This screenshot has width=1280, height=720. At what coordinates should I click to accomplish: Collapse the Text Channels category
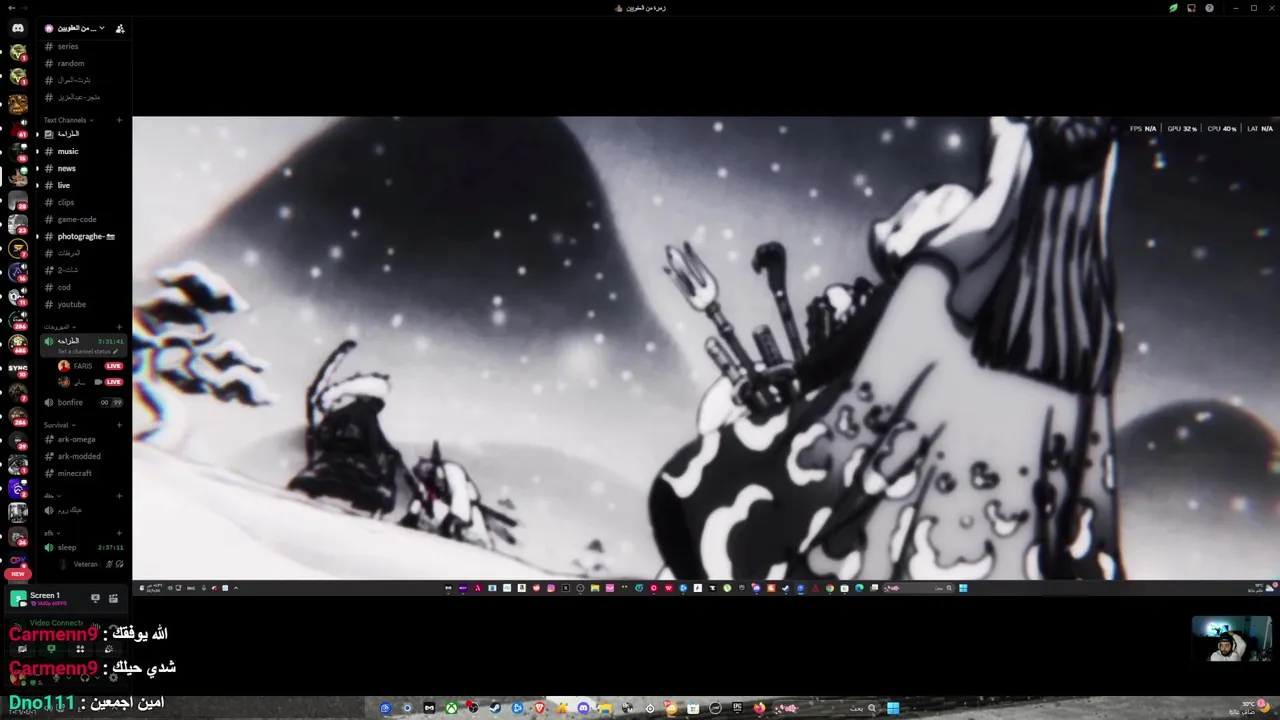click(67, 120)
